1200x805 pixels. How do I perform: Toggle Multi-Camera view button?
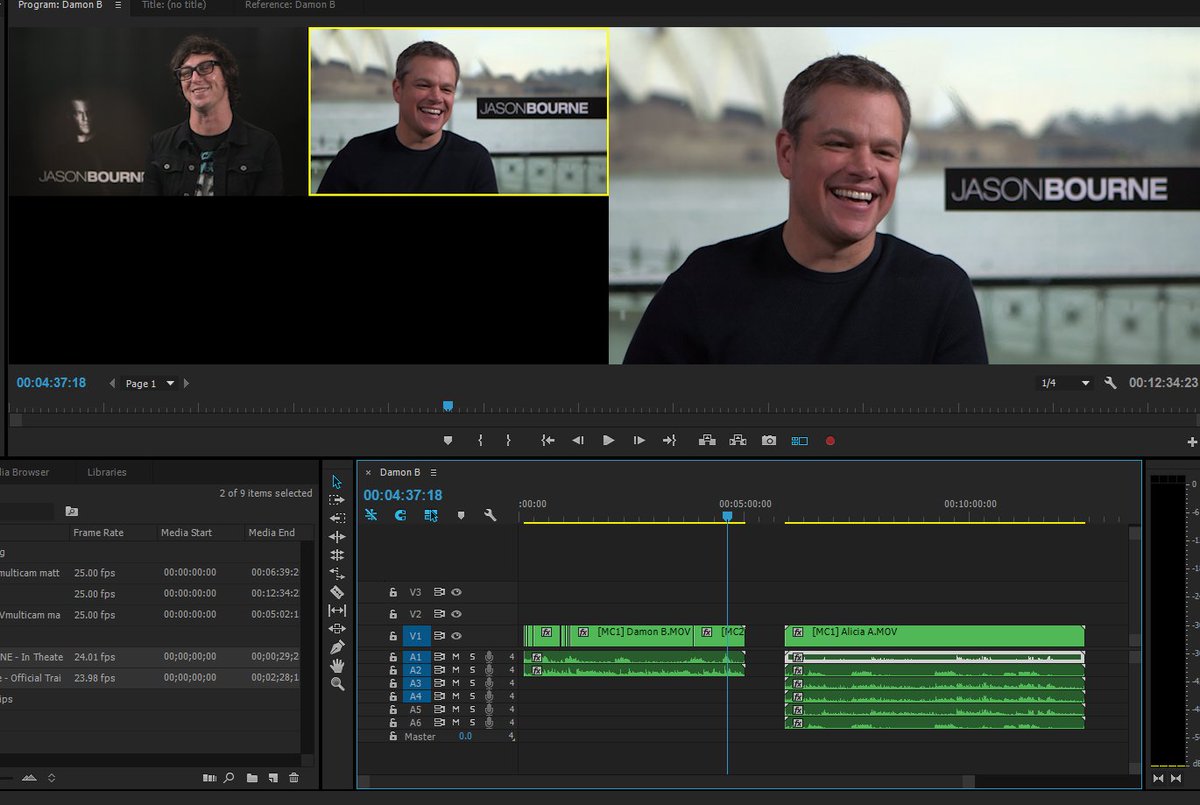pos(799,440)
